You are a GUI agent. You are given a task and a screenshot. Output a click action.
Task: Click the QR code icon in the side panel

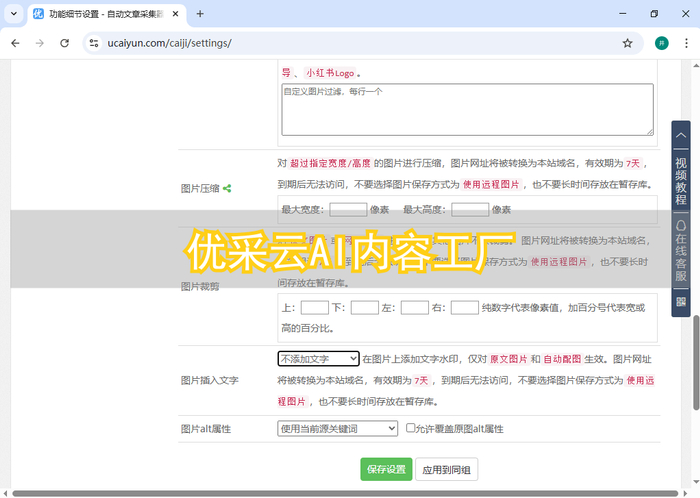(681, 302)
